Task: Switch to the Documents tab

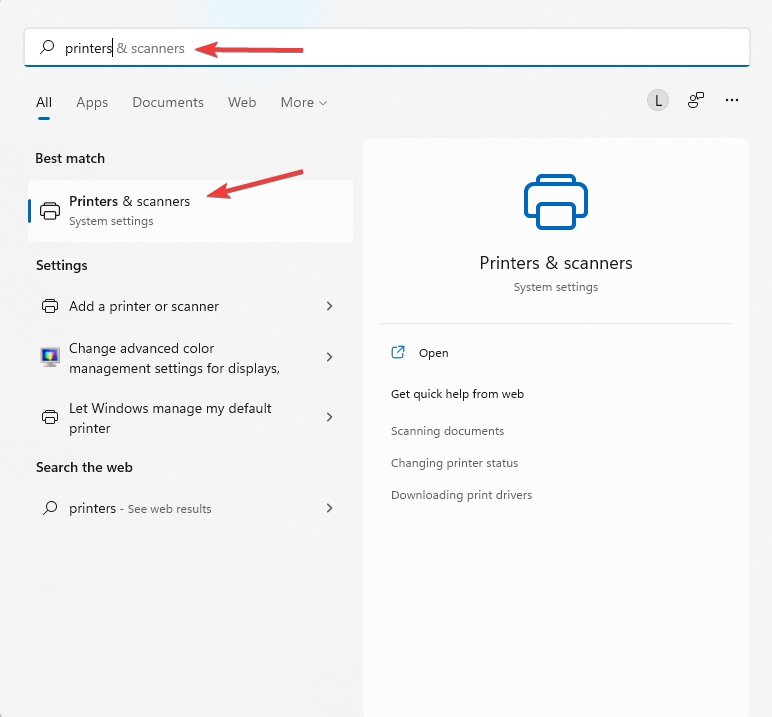Action: 168,102
